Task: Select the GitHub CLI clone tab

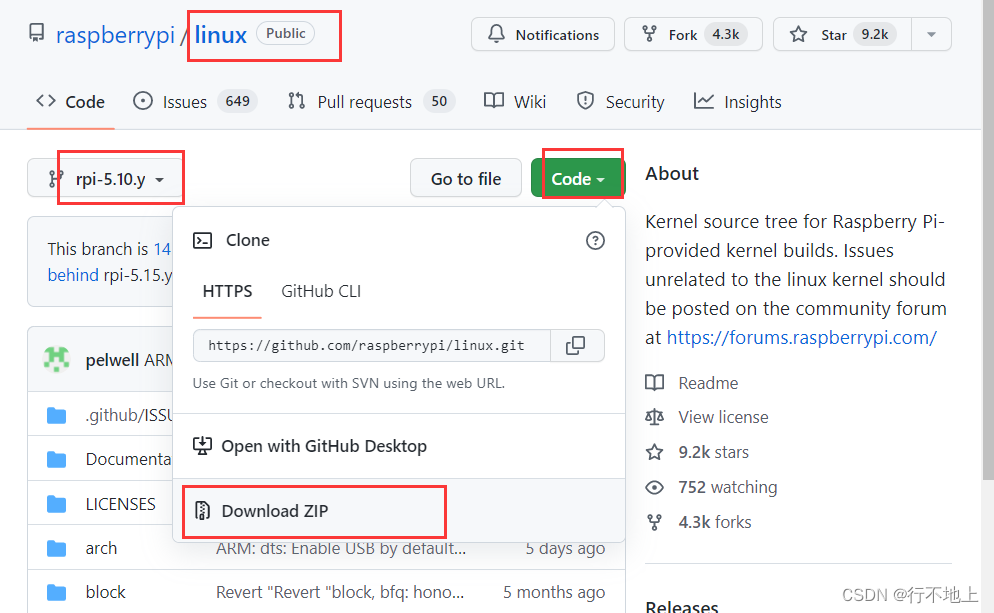Action: pos(321,291)
